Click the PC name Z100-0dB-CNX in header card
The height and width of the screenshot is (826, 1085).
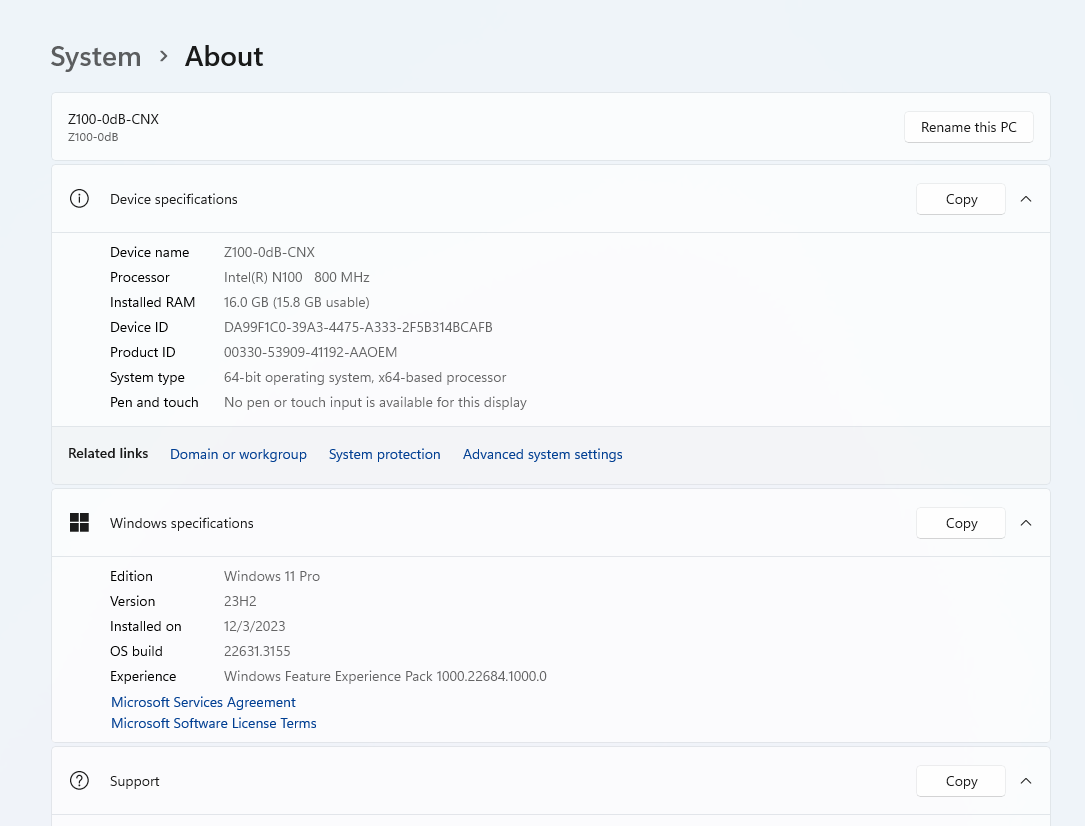tap(113, 119)
